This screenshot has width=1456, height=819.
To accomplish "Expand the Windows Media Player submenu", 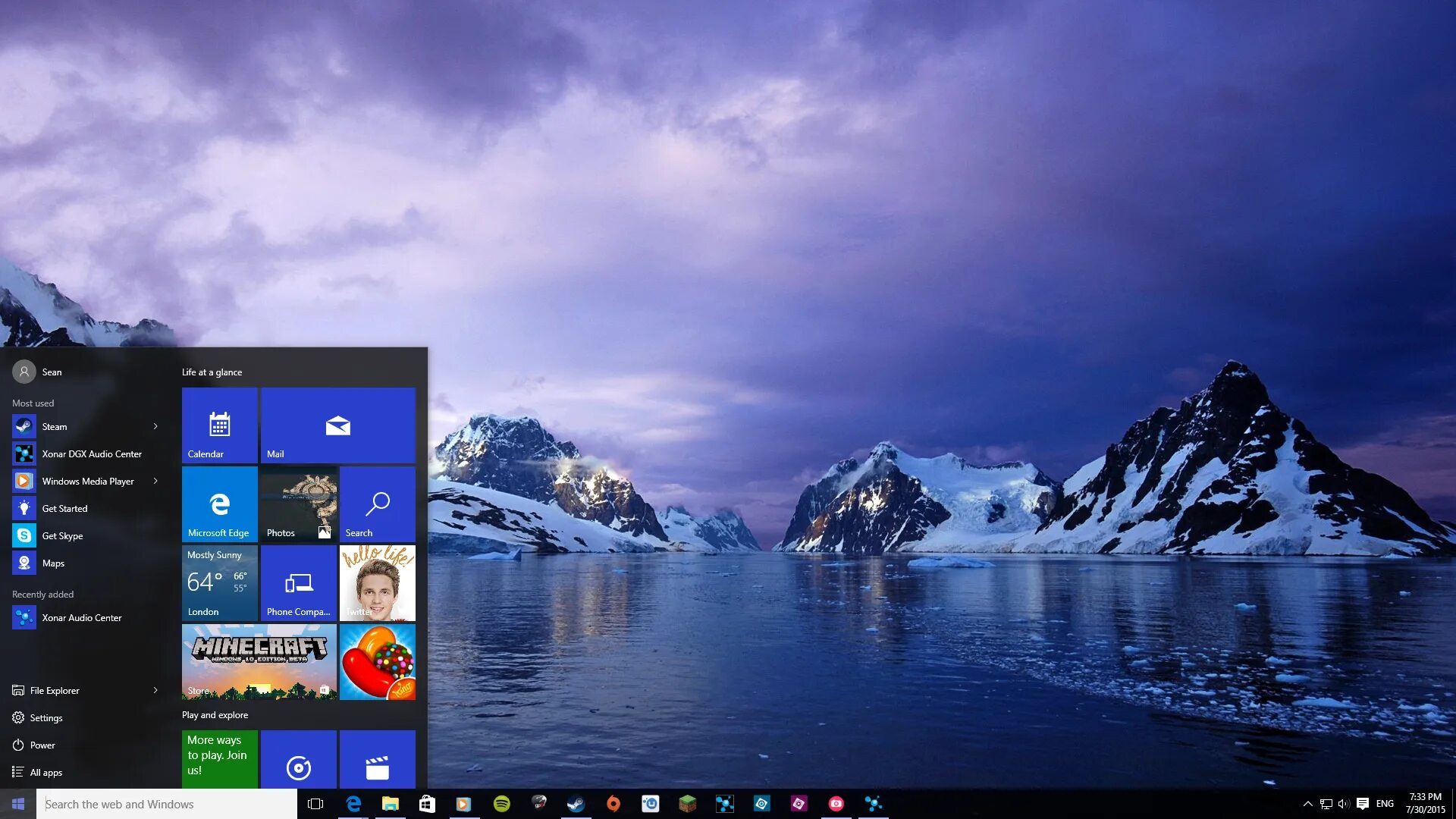I will click(x=155, y=481).
